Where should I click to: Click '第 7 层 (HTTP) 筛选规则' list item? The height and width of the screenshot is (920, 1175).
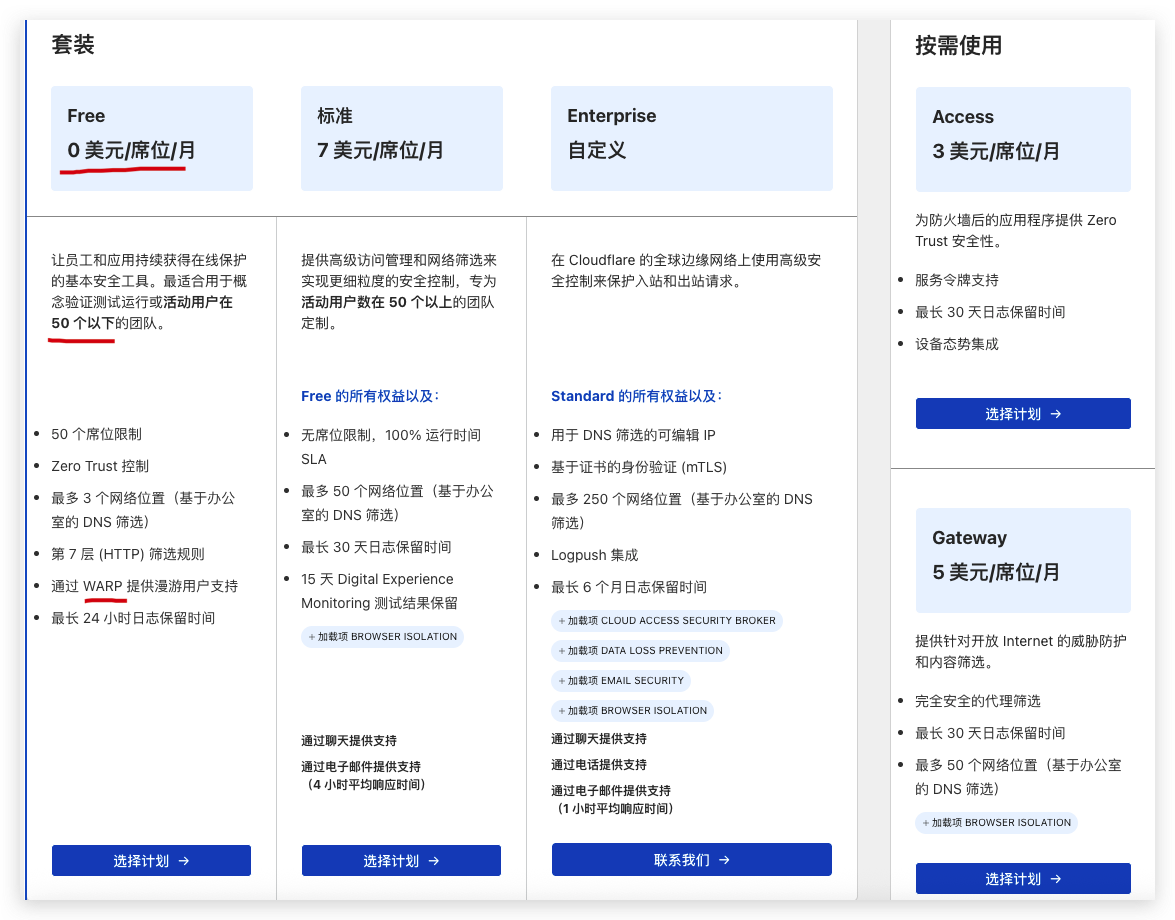[128, 554]
